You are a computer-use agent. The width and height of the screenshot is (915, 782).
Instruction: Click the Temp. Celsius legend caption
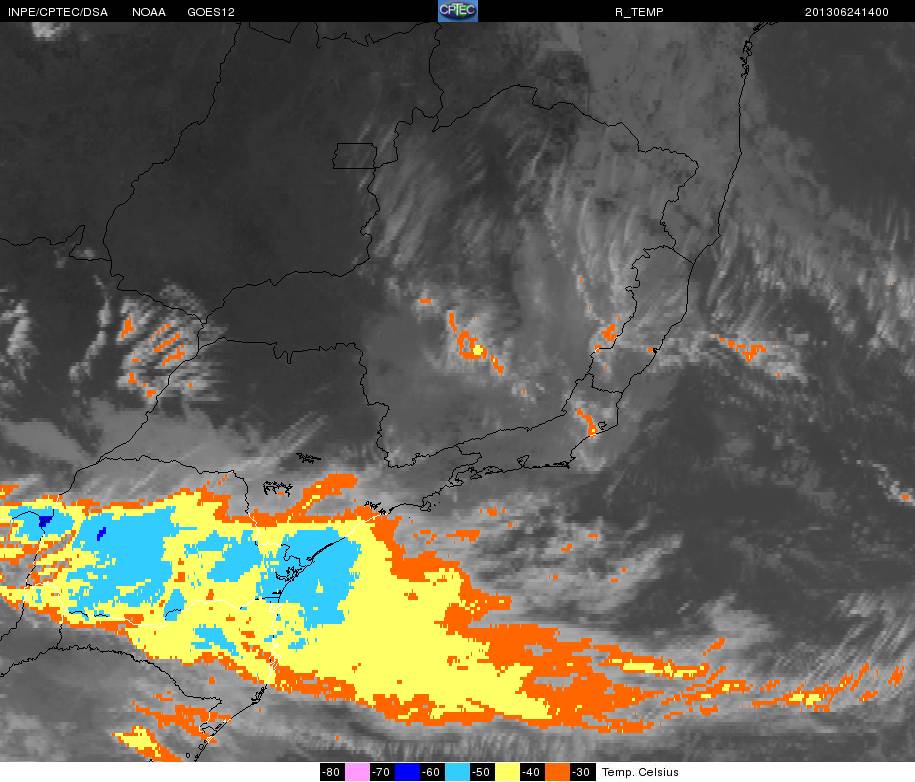(x=640, y=772)
